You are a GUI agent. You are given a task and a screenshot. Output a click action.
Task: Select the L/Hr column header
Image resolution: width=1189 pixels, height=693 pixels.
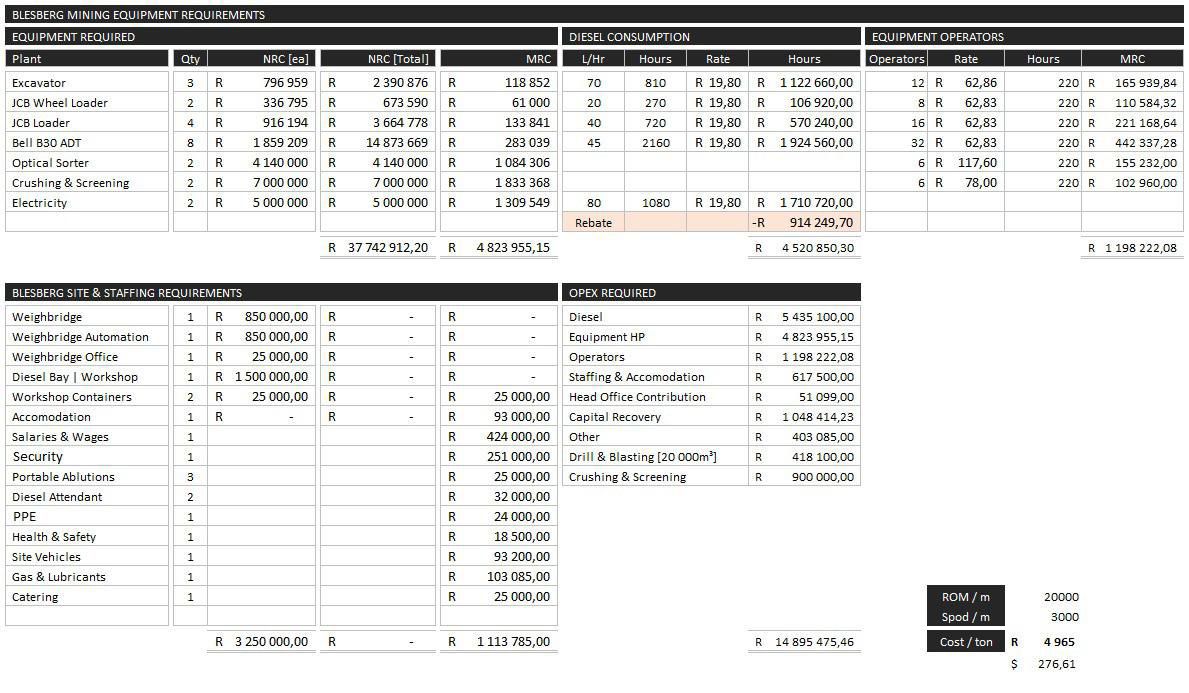(594, 59)
